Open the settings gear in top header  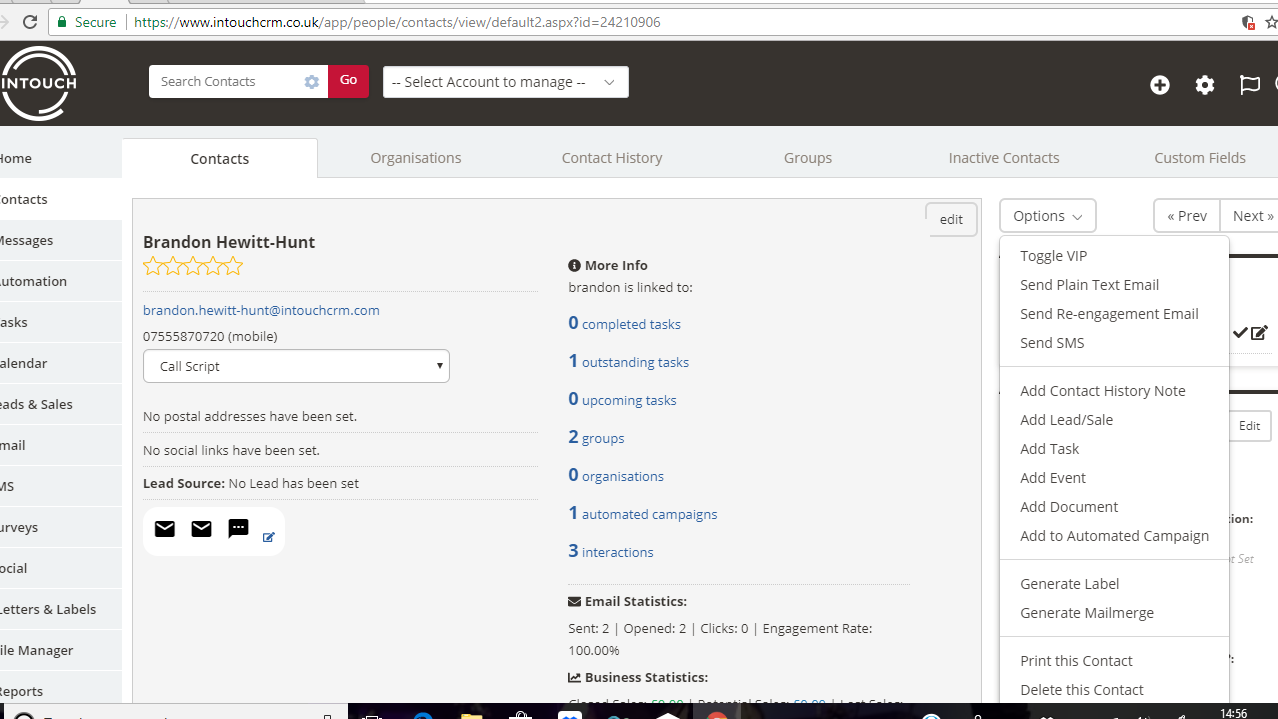[x=1205, y=85]
